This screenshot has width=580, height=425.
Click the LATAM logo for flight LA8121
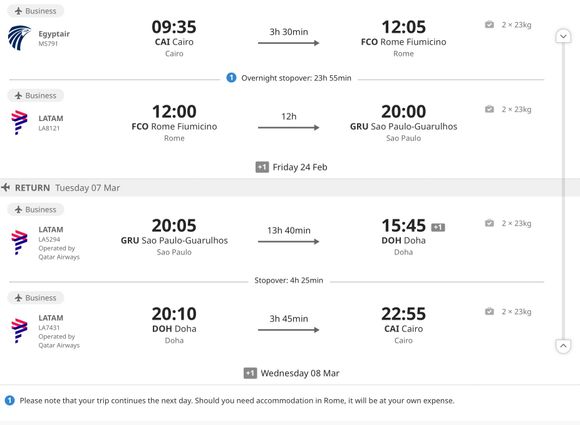tap(19, 122)
